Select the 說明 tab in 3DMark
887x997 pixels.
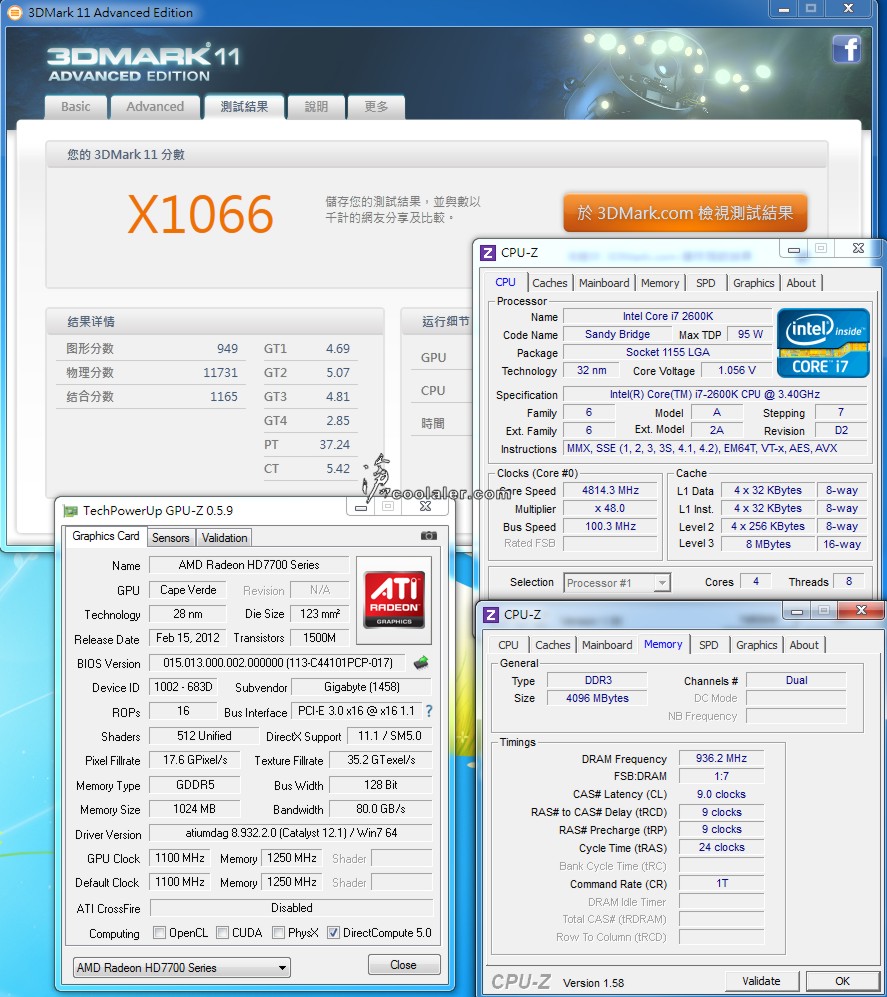316,107
